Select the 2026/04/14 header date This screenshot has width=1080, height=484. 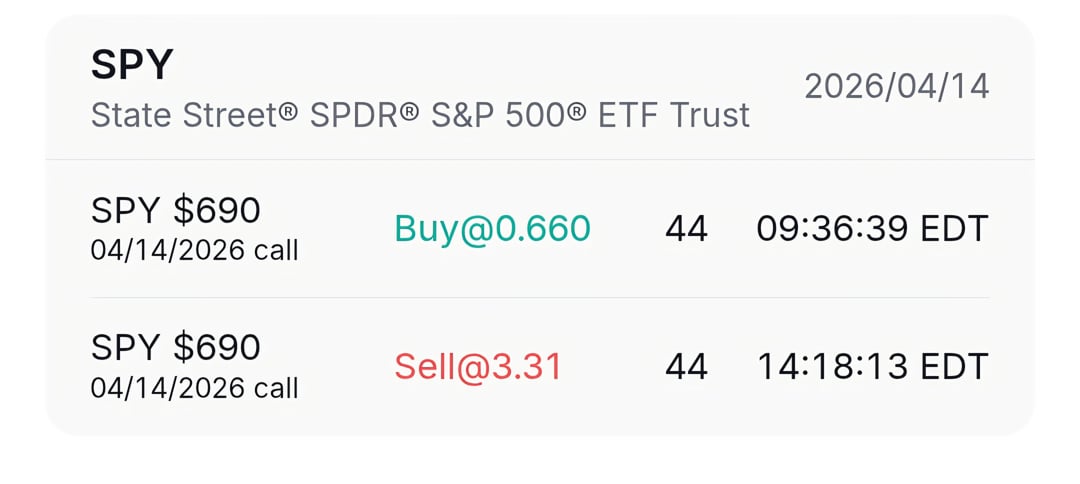[x=896, y=86]
